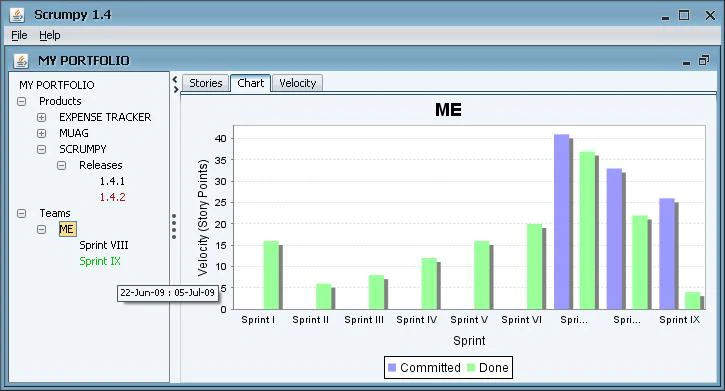Image resolution: width=725 pixels, height=391 pixels.
Task: Click the Scrumpy Java icon in the title bar
Action: coord(17,15)
